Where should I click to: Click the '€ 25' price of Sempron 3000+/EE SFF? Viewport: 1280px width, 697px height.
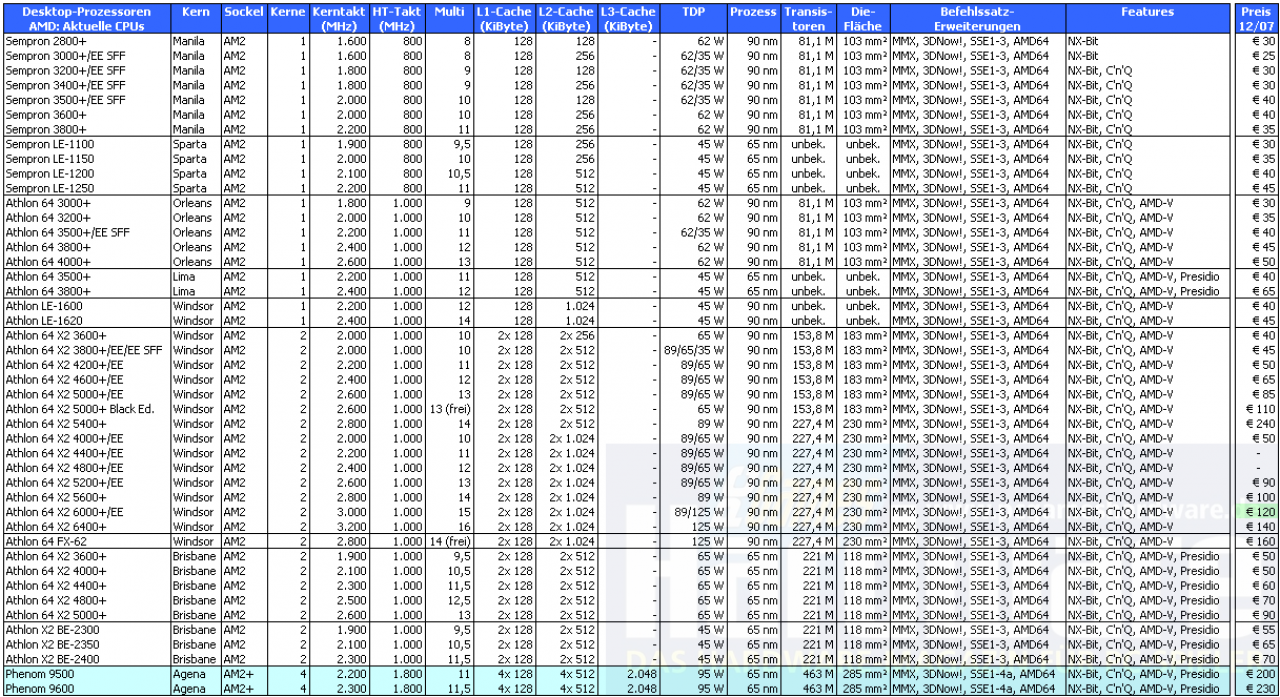click(x=1264, y=56)
